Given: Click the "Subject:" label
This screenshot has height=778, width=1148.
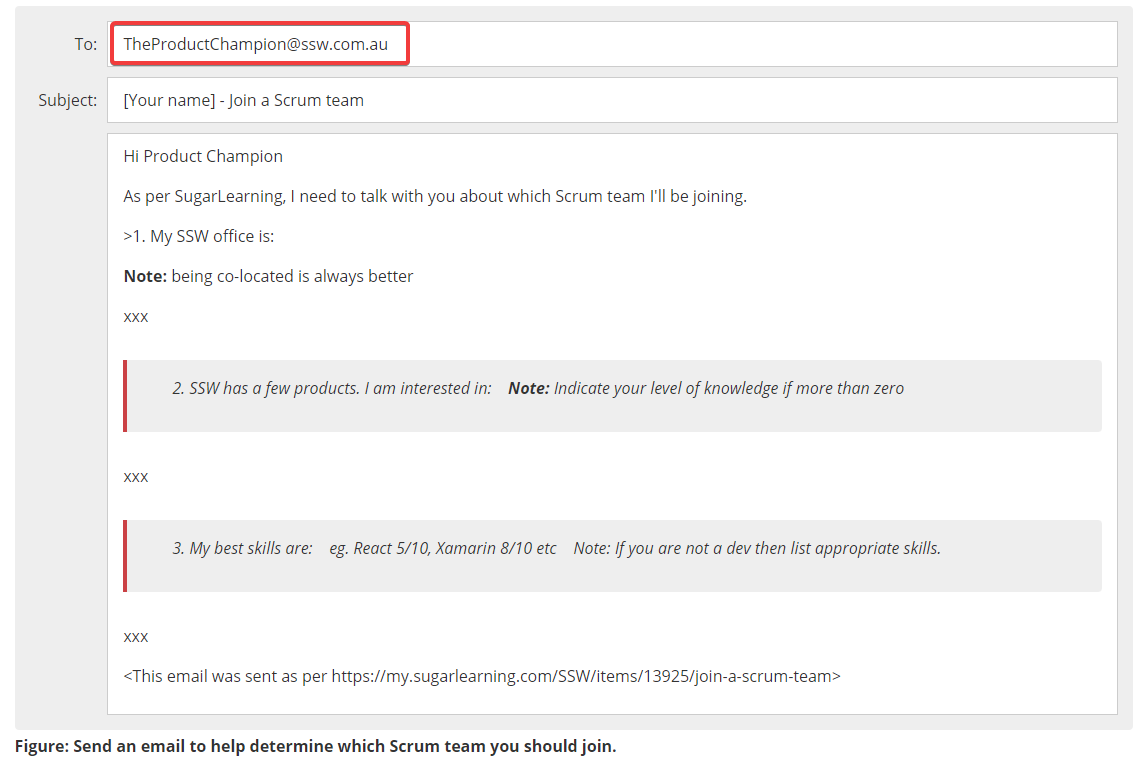Looking at the screenshot, I should (x=68, y=100).
